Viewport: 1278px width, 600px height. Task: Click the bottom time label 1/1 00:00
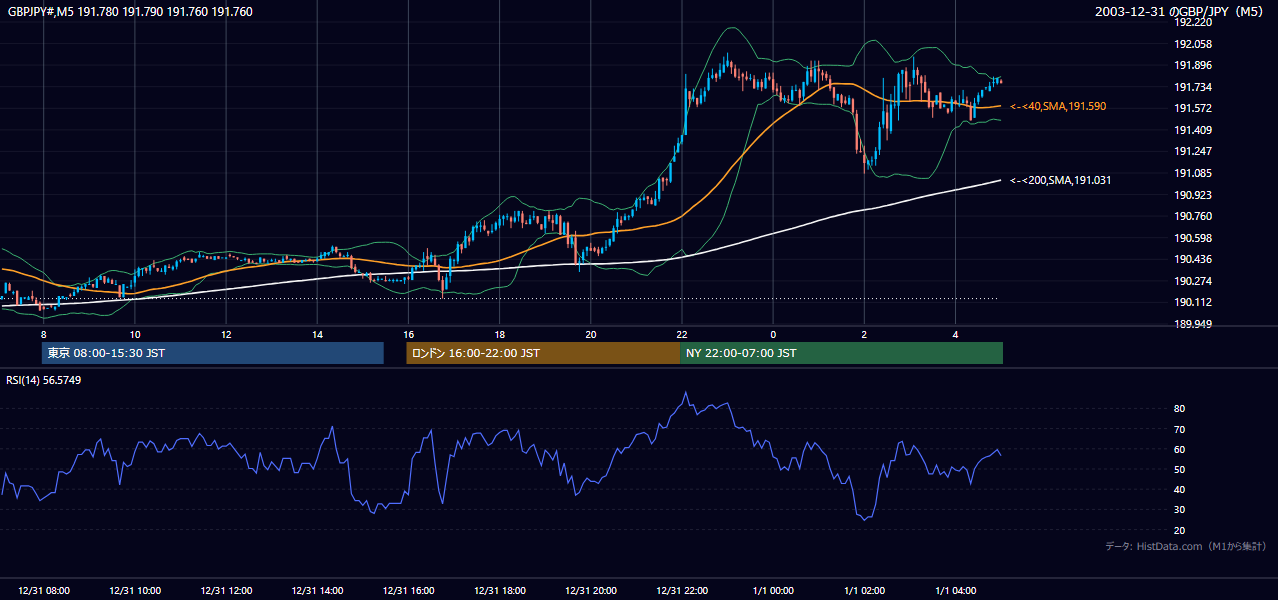(772, 591)
